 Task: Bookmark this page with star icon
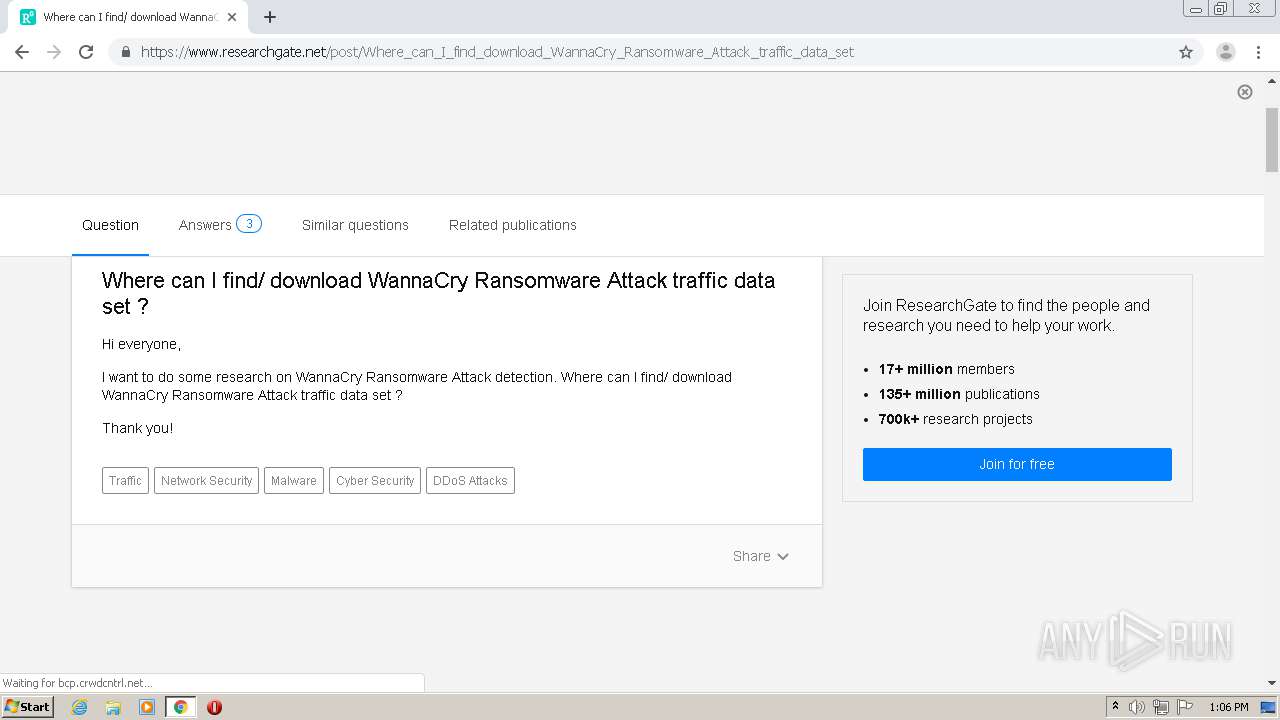click(x=1186, y=52)
